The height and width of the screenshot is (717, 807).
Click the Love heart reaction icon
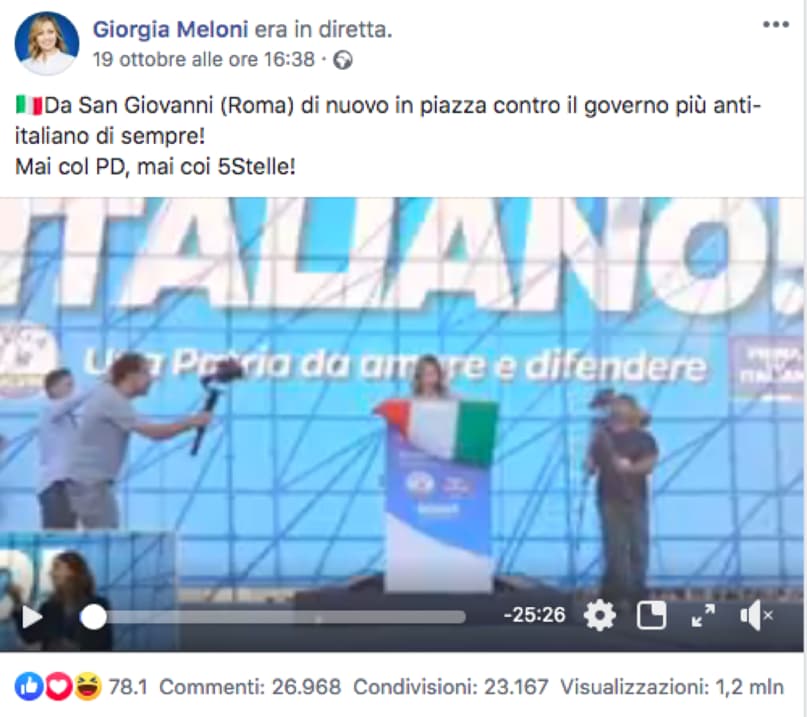tap(58, 687)
